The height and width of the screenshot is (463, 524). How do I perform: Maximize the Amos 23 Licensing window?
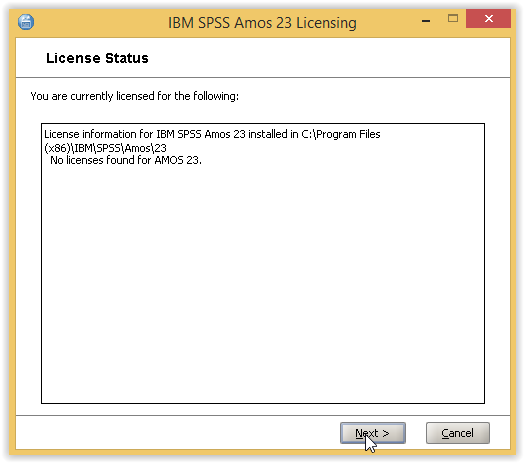point(453,19)
